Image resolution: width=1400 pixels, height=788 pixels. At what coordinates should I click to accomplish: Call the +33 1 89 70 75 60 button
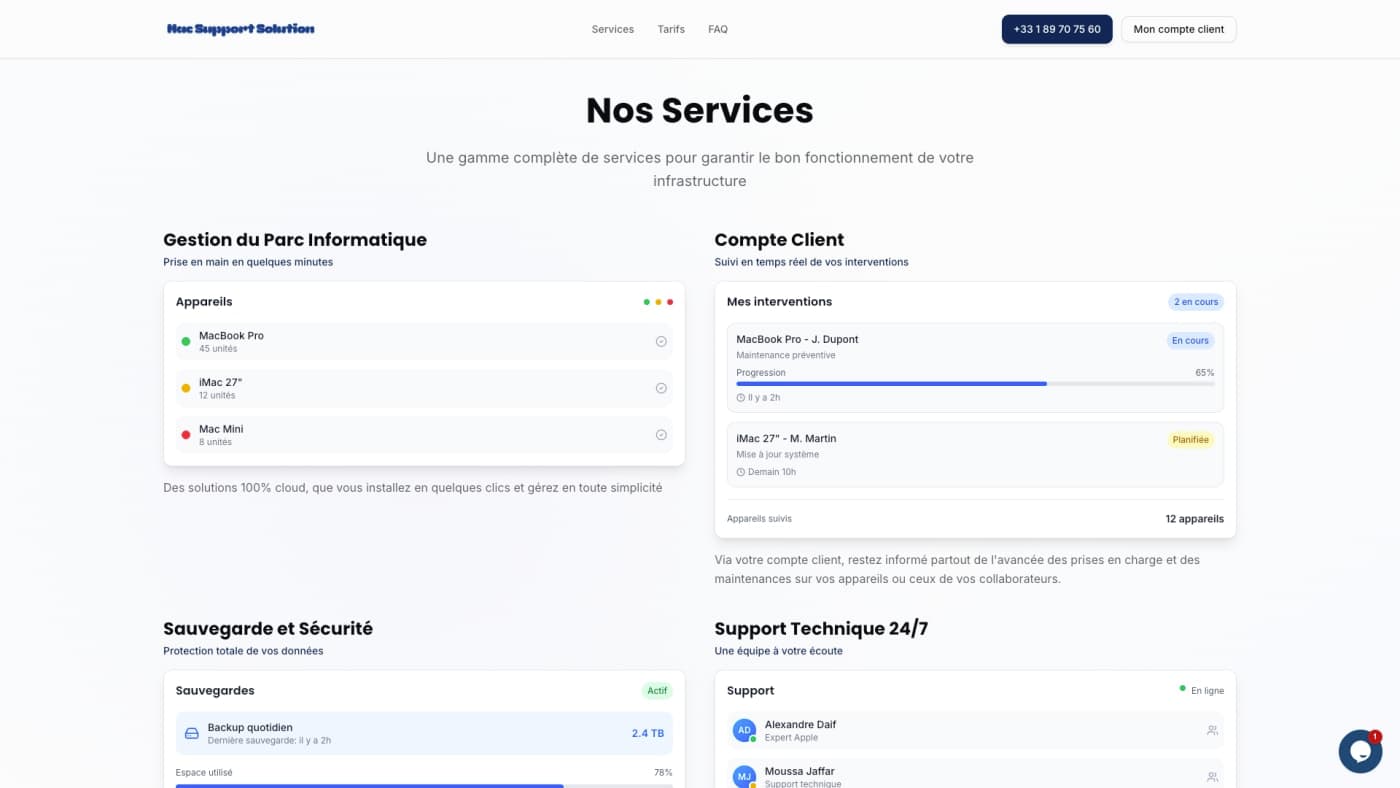(1056, 29)
